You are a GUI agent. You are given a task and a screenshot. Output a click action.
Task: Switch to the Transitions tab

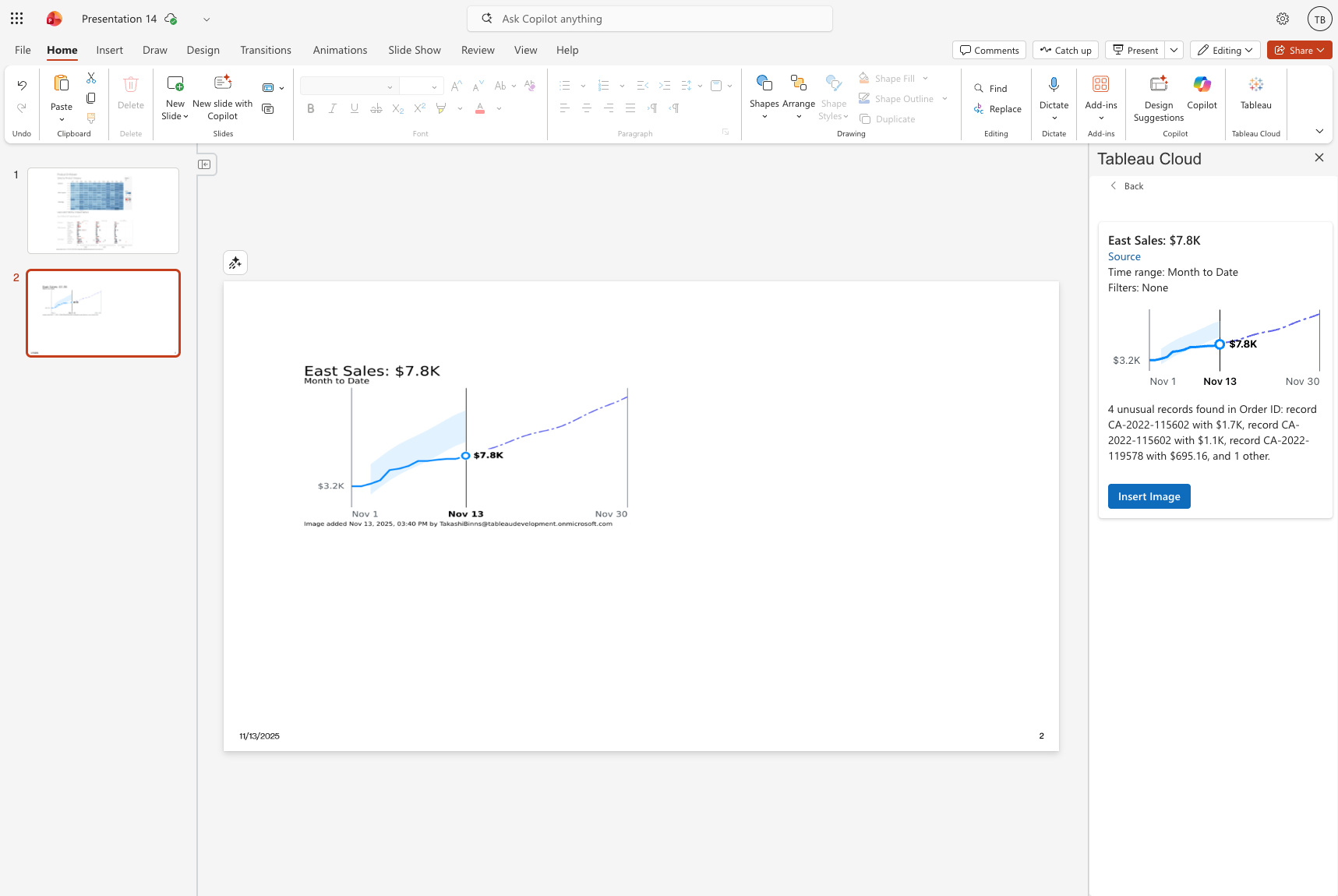pyautogui.click(x=265, y=50)
